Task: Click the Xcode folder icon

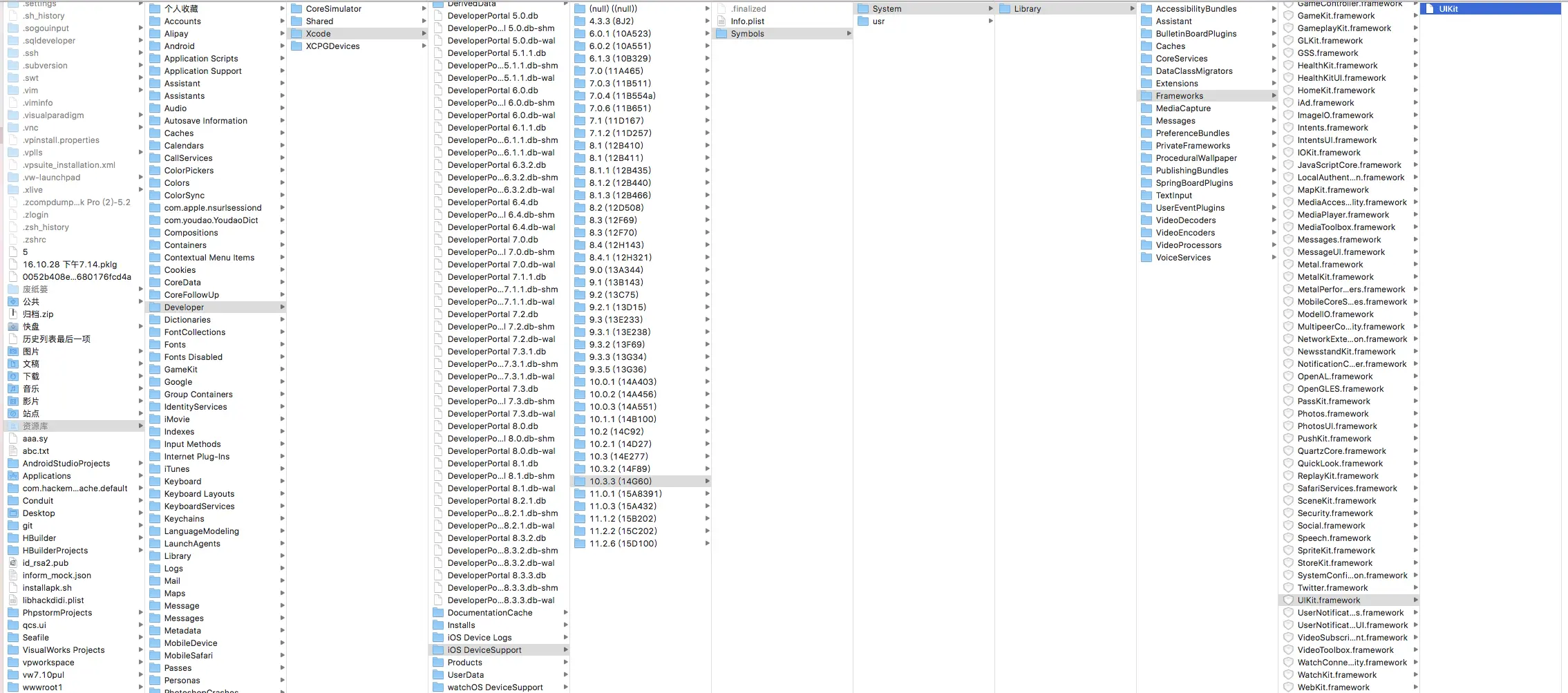Action: click(x=296, y=34)
